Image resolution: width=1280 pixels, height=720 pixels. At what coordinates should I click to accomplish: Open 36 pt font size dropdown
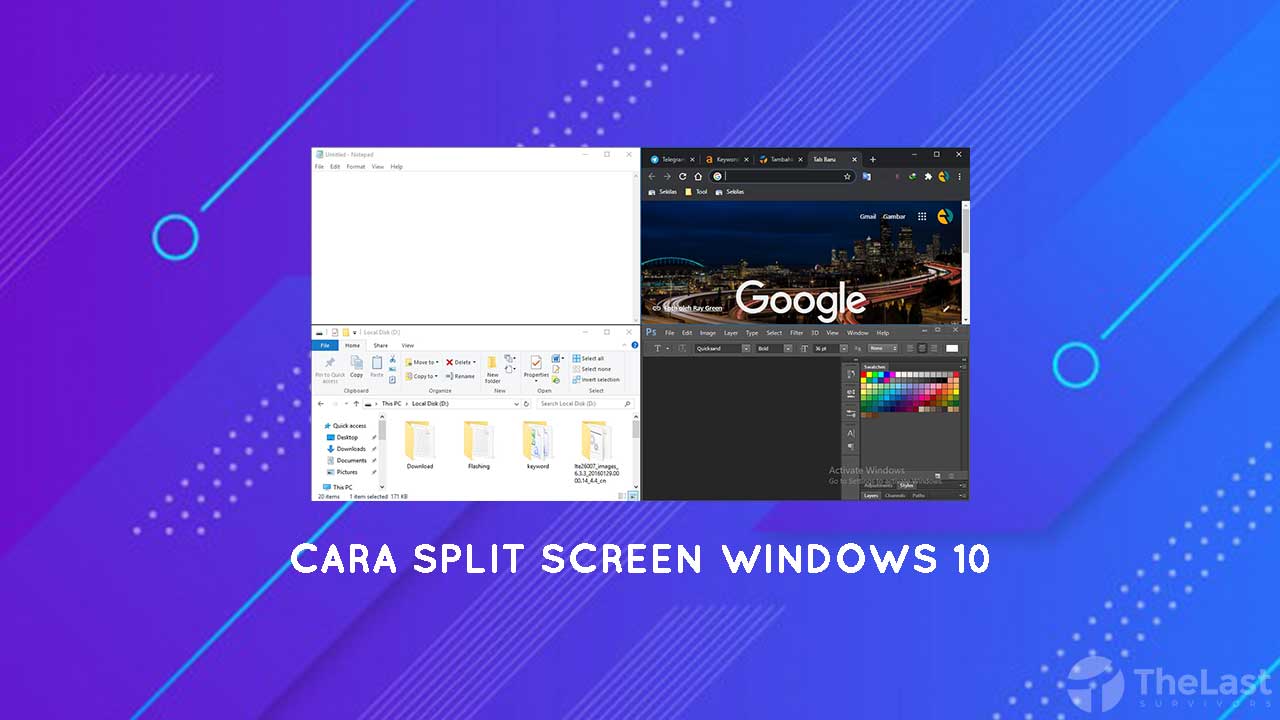(x=844, y=348)
